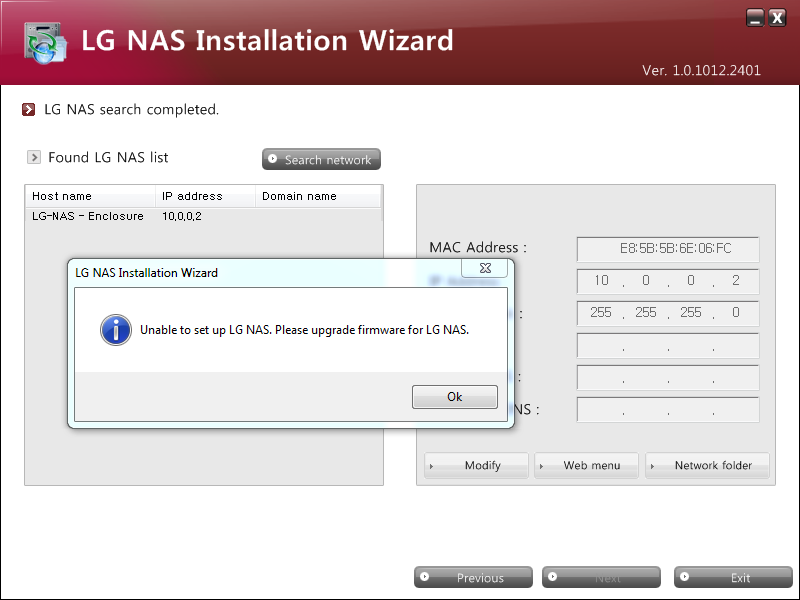Click Ok in the firmware upgrade dialog
The width and height of the screenshot is (800, 600).
click(455, 396)
